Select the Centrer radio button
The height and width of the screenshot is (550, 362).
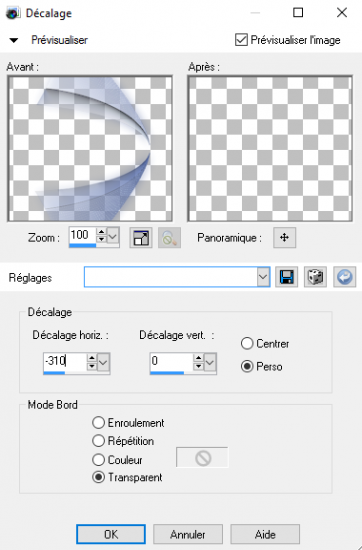point(247,343)
